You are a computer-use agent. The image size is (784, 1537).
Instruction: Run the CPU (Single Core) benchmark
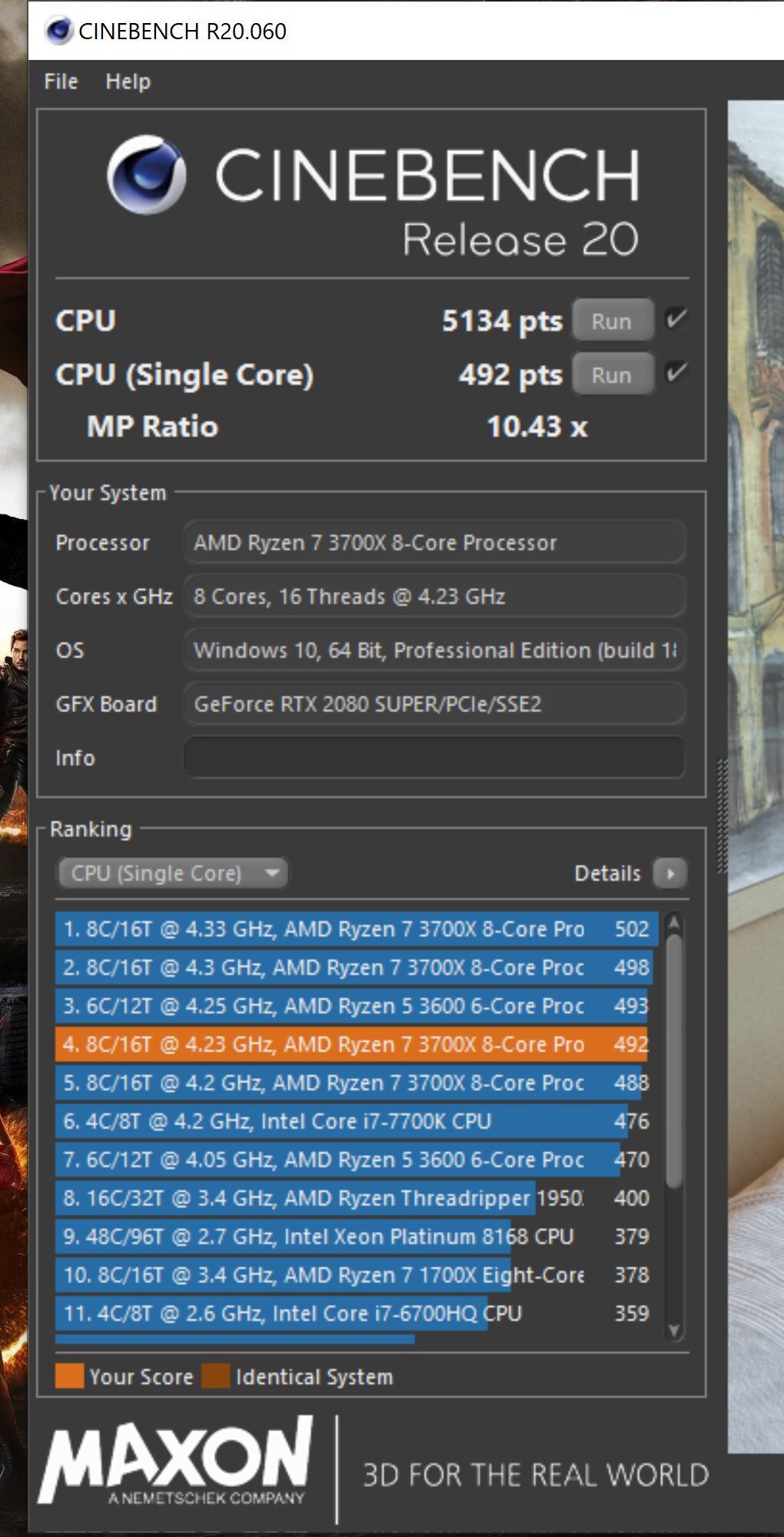coord(612,374)
